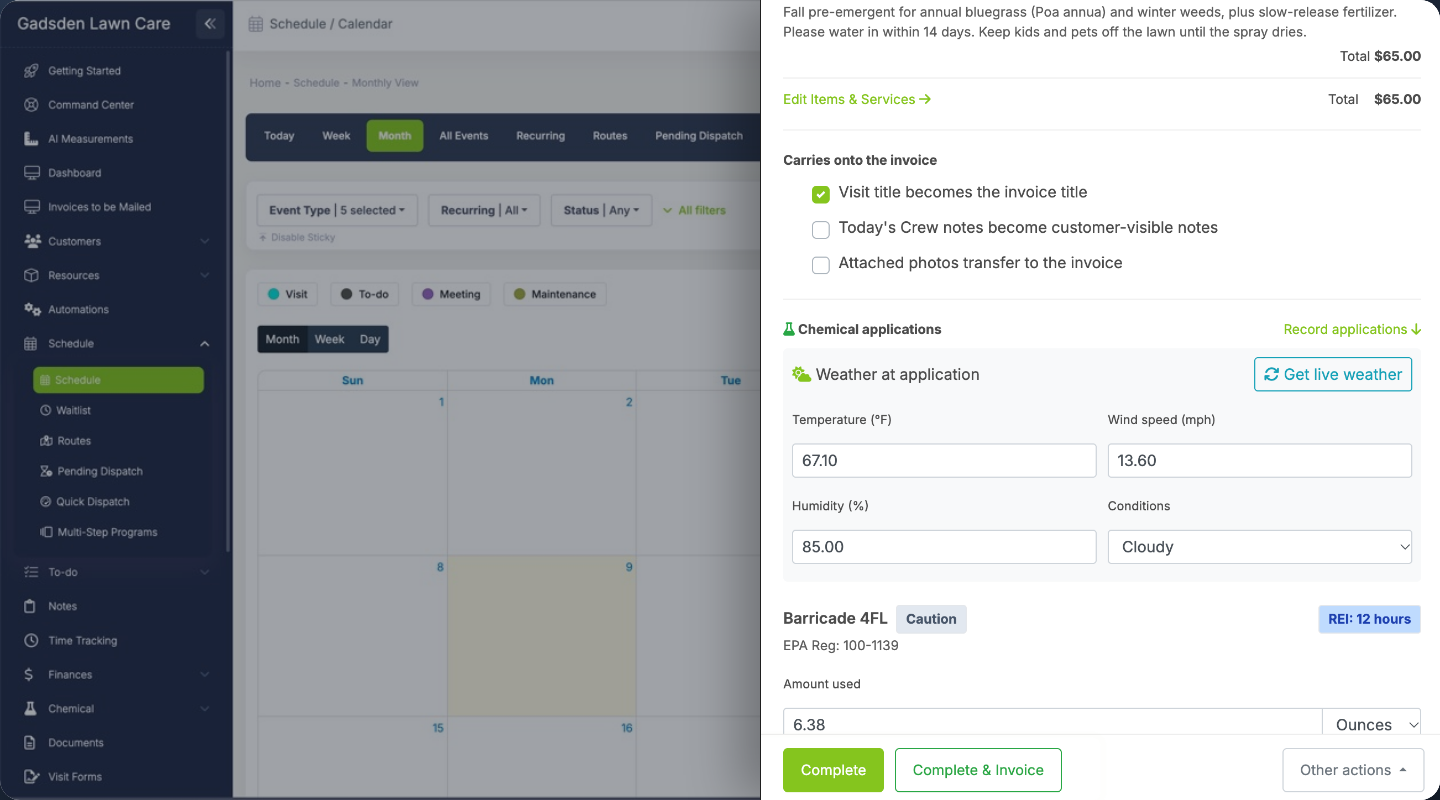Click the Time Tracking clock icon
This screenshot has width=1440, height=800.
32,640
